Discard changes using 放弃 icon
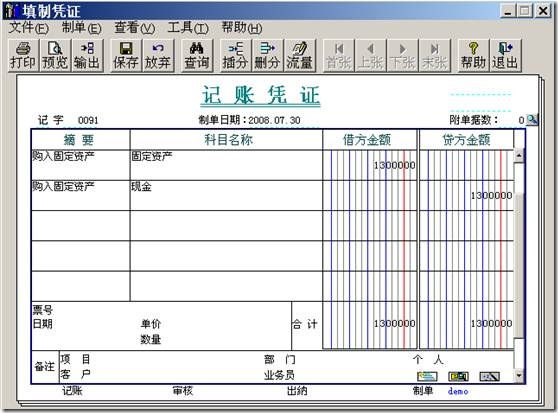 click(x=157, y=55)
